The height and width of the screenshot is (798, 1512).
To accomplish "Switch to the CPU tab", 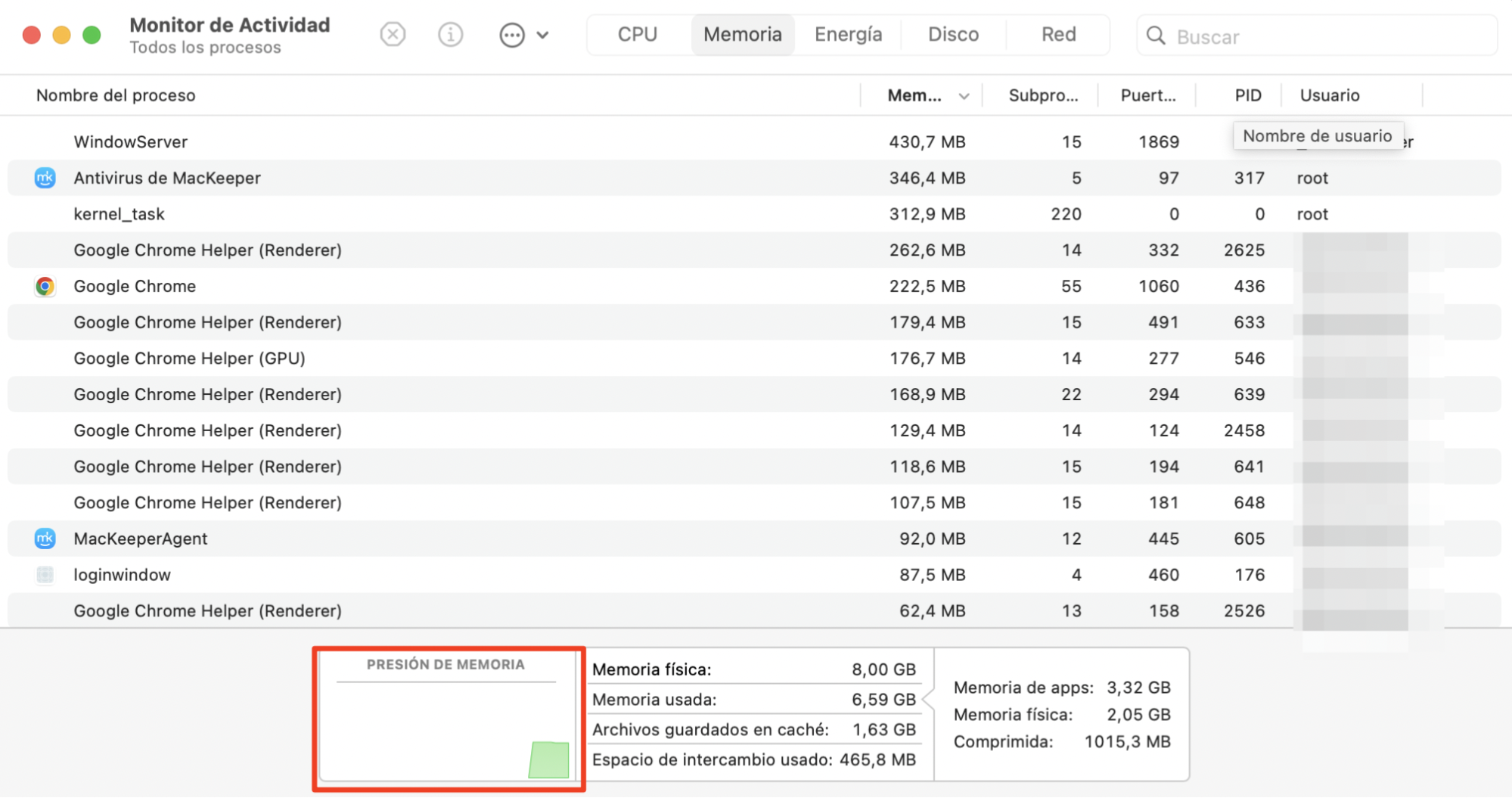I will [x=637, y=35].
